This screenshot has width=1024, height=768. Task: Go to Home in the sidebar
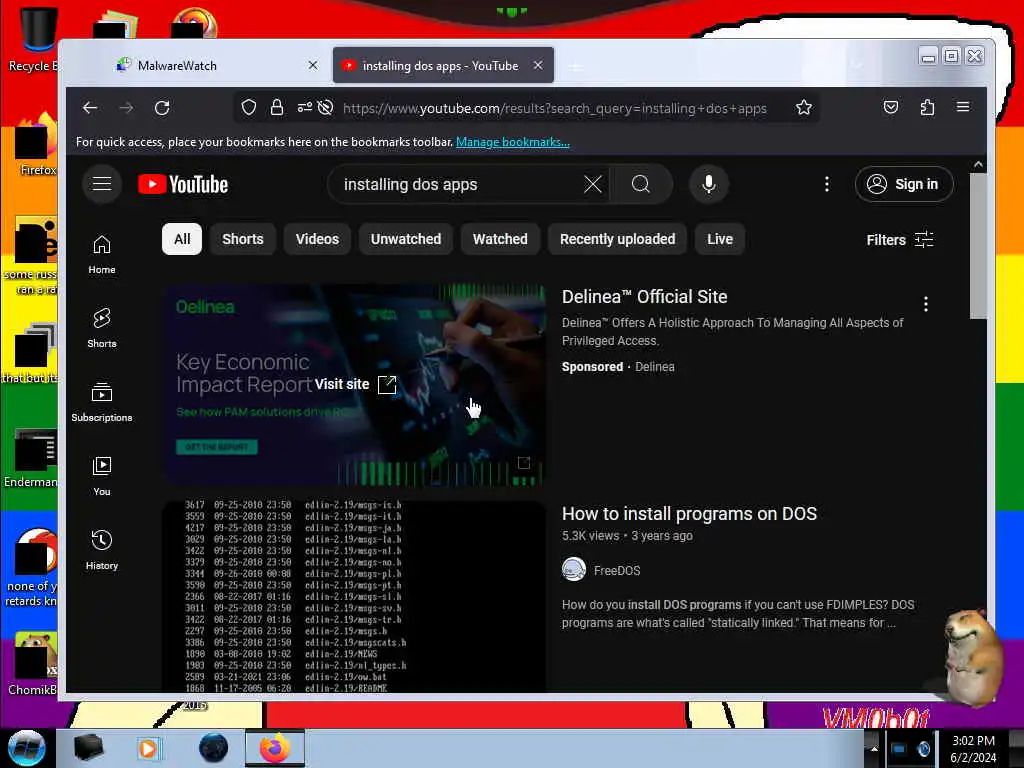102,255
